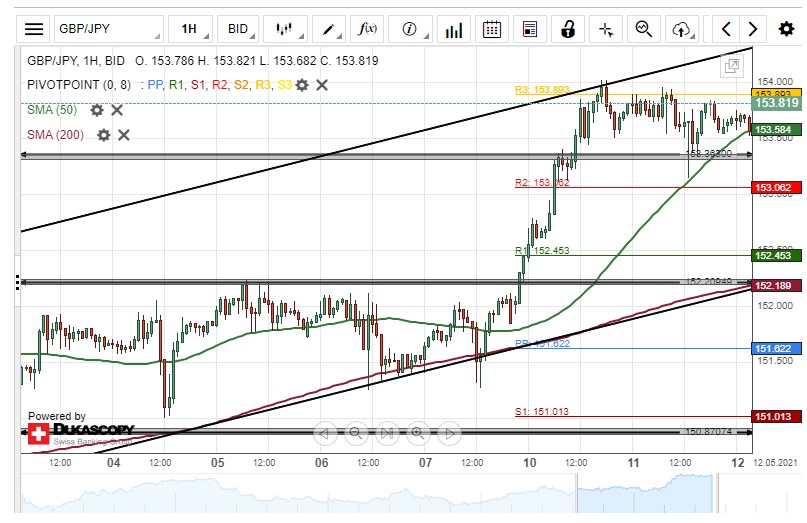This screenshot has height=523, width=807.
Task: Remove the SMA (200) indicator
Action: (124, 135)
